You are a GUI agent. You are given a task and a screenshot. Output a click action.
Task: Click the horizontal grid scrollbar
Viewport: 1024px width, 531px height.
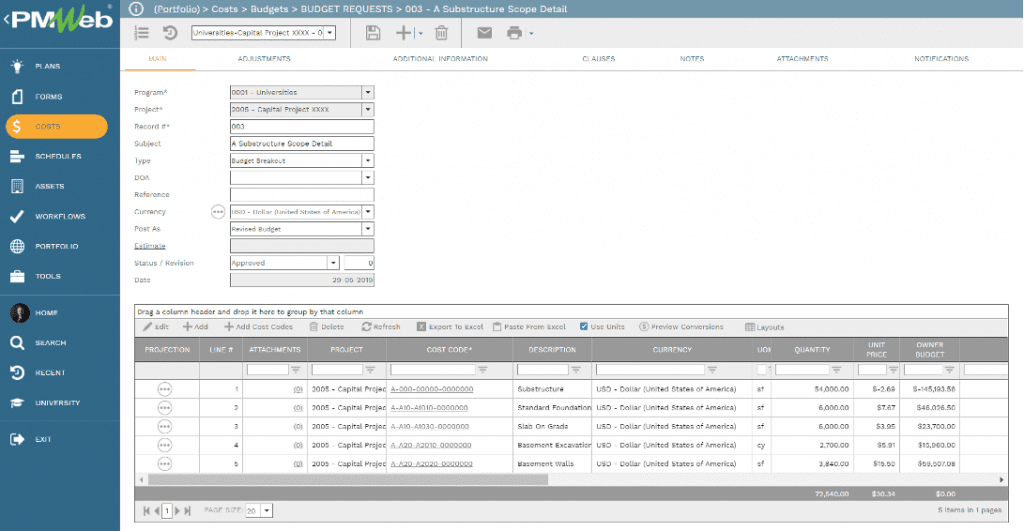[348, 479]
